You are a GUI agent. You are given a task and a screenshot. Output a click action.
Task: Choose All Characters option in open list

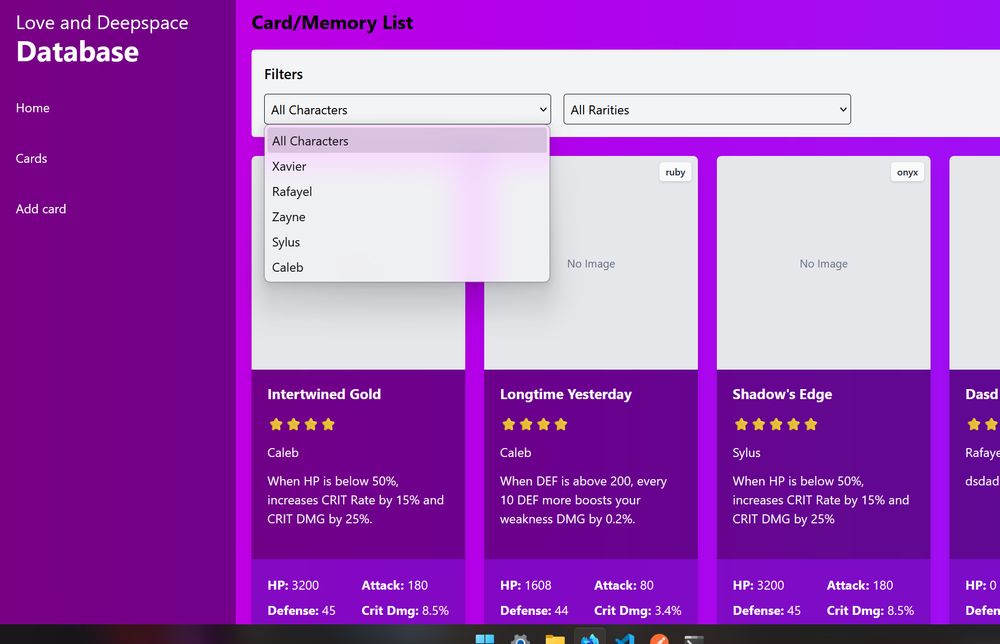tap(407, 141)
